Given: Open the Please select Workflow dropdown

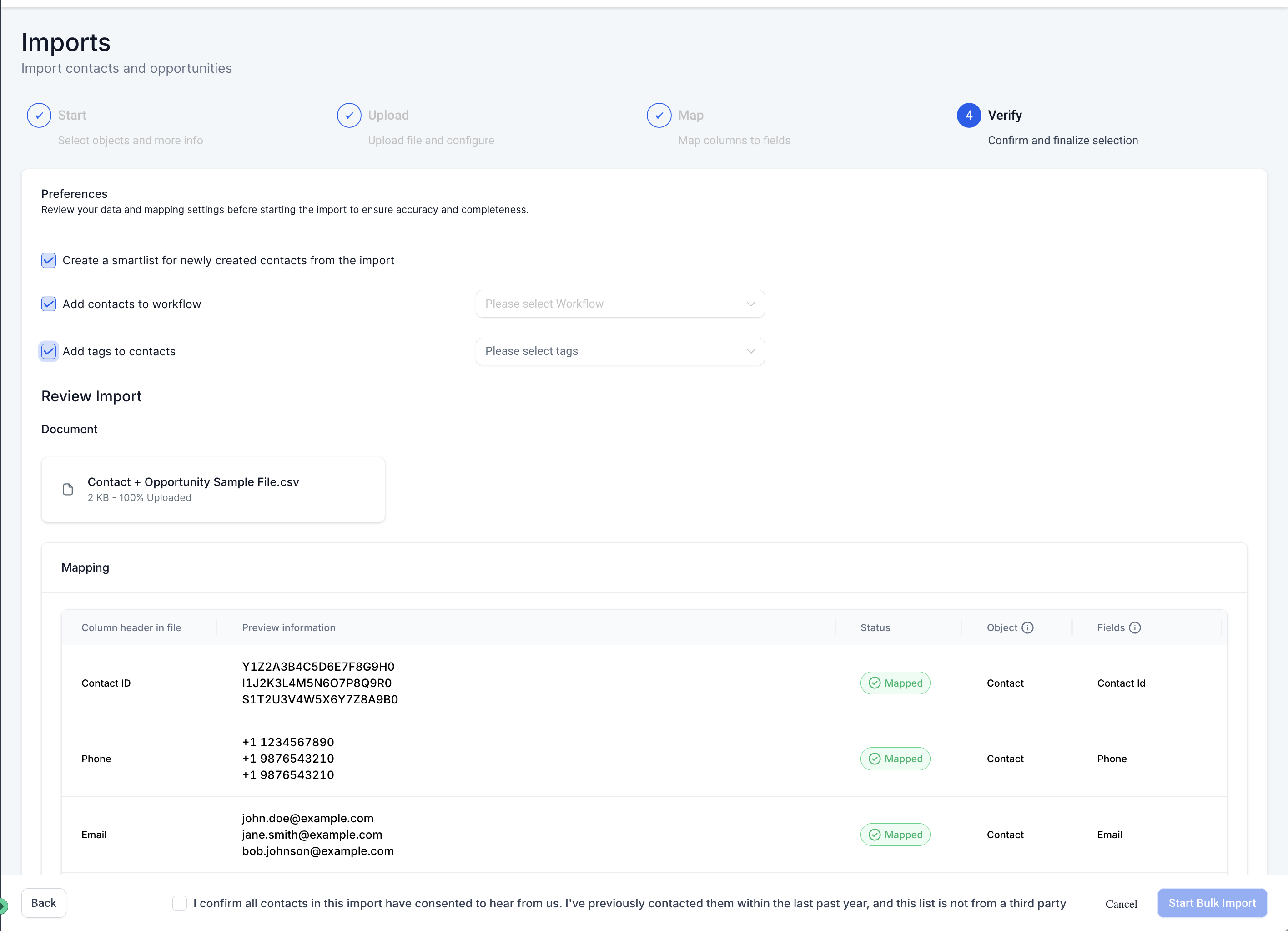Looking at the screenshot, I should click(x=619, y=304).
